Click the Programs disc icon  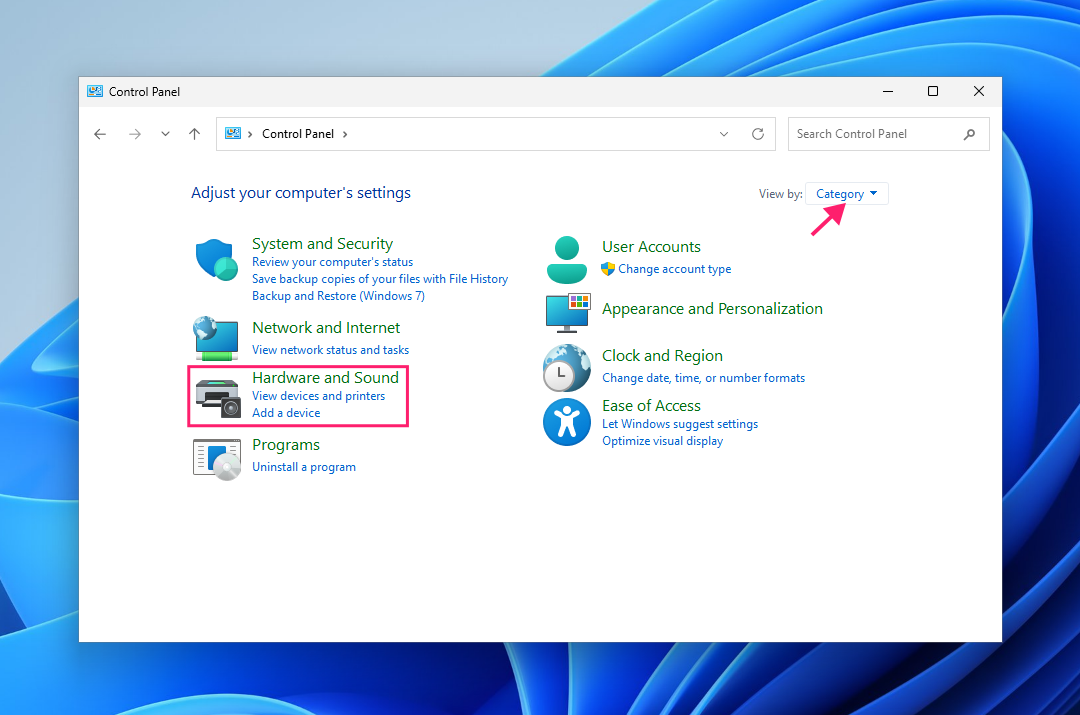[x=217, y=459]
